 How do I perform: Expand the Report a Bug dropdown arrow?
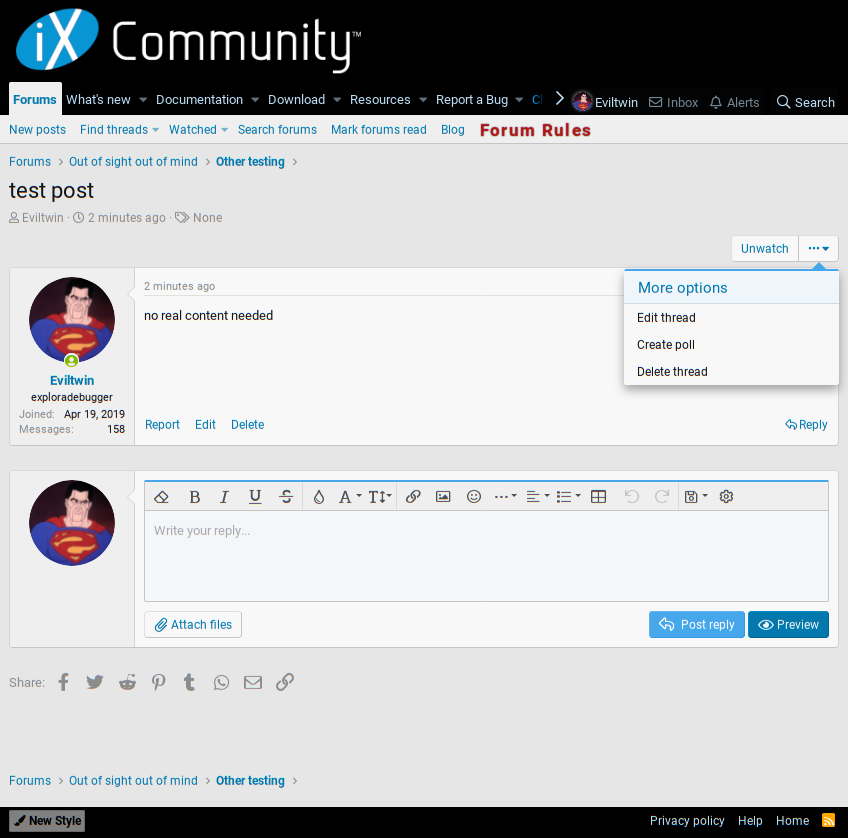[519, 99]
